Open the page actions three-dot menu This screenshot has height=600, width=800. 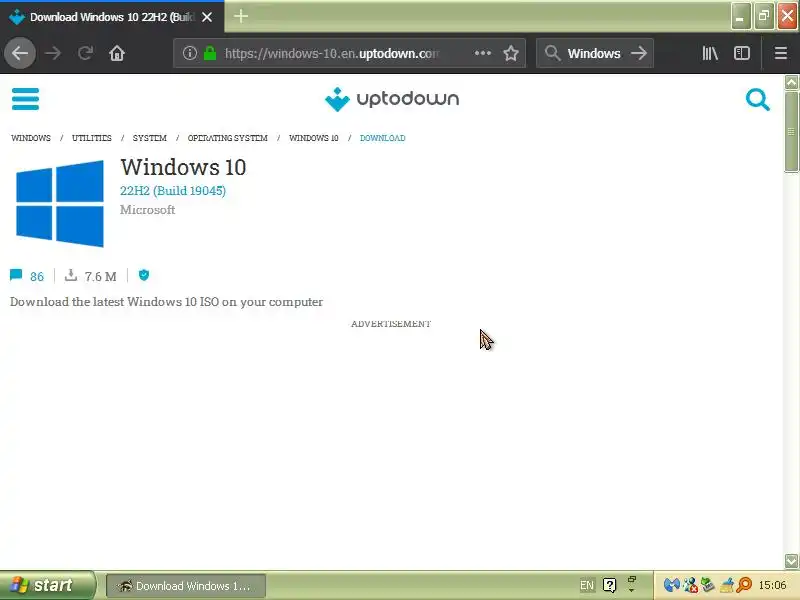click(x=483, y=53)
